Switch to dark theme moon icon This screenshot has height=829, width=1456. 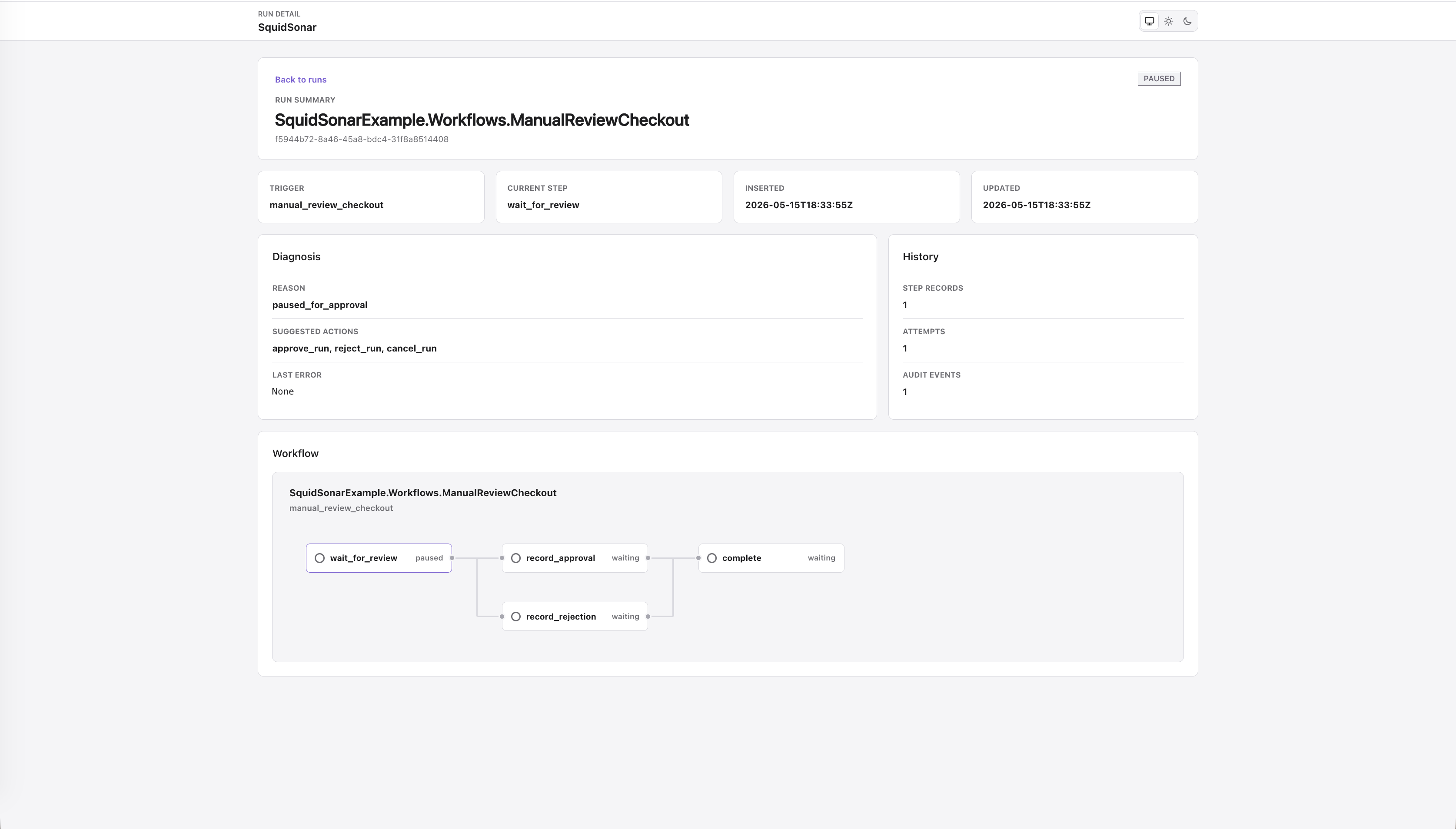(x=1187, y=21)
